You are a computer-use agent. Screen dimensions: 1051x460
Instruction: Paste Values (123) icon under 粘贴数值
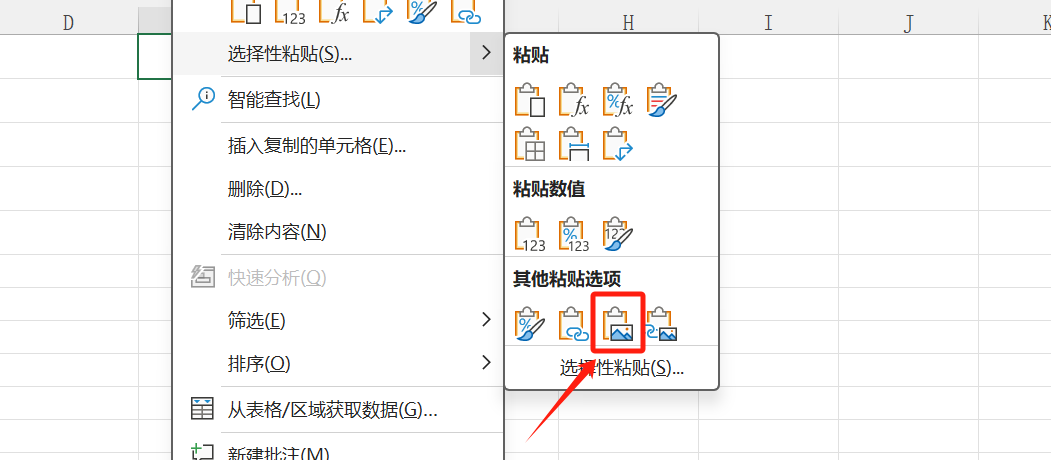[x=530, y=234]
